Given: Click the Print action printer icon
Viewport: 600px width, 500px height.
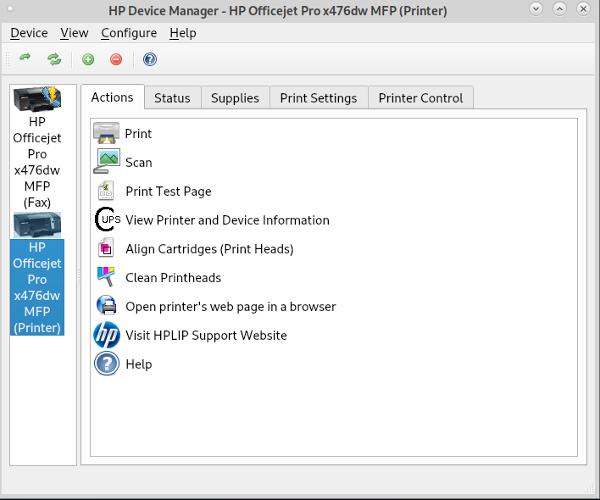Looking at the screenshot, I should 106,133.
